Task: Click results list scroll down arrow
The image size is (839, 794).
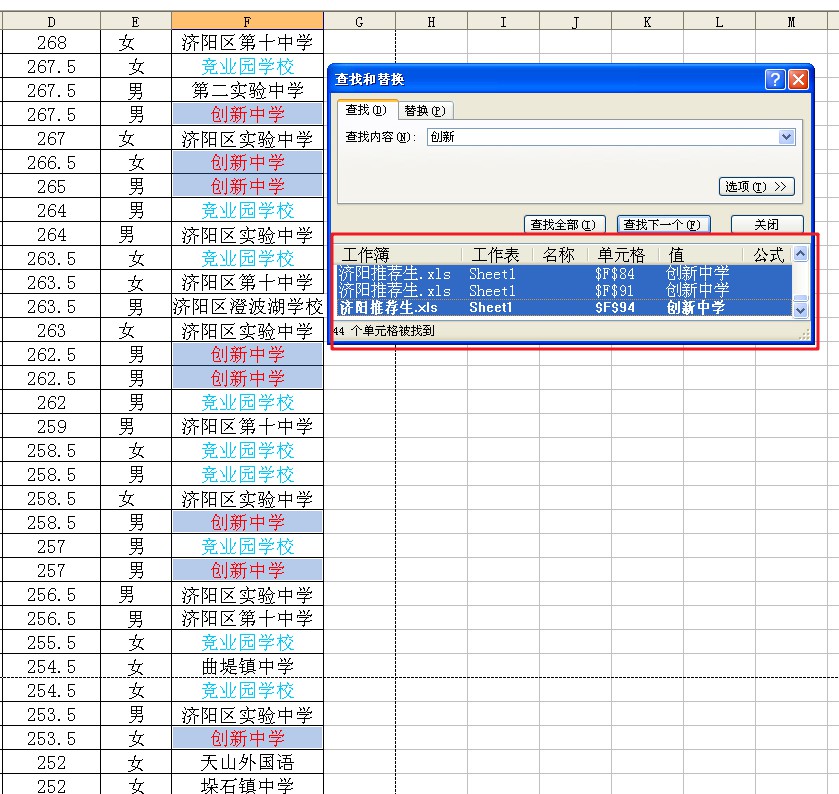Action: click(800, 310)
